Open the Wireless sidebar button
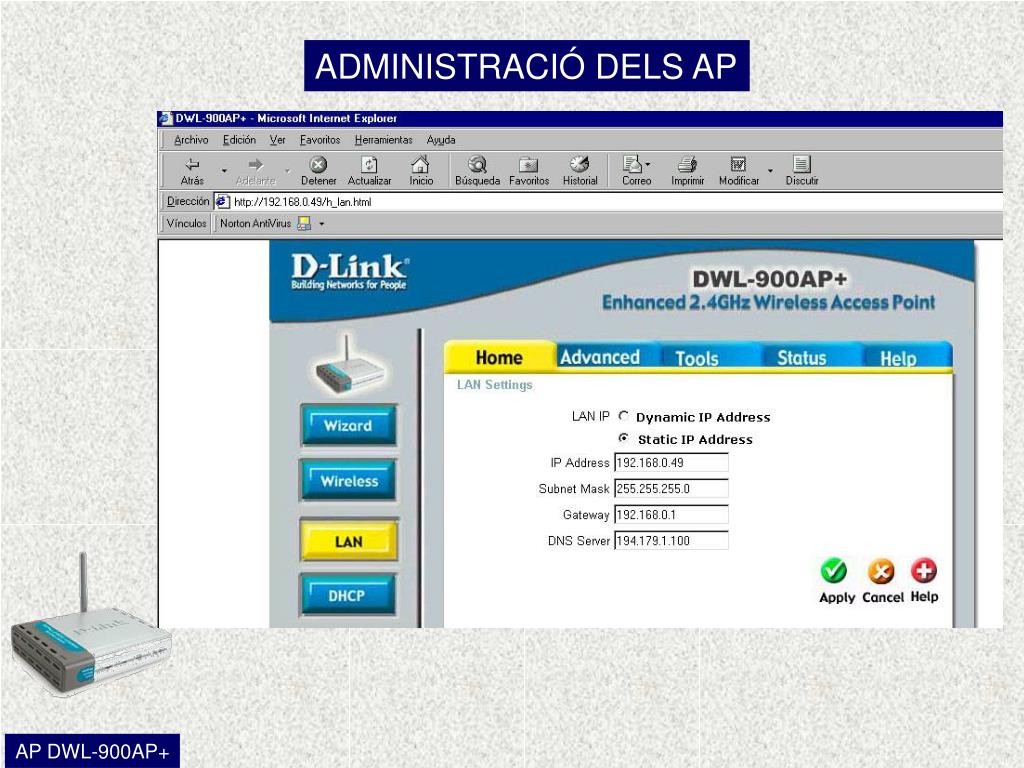 pos(348,481)
